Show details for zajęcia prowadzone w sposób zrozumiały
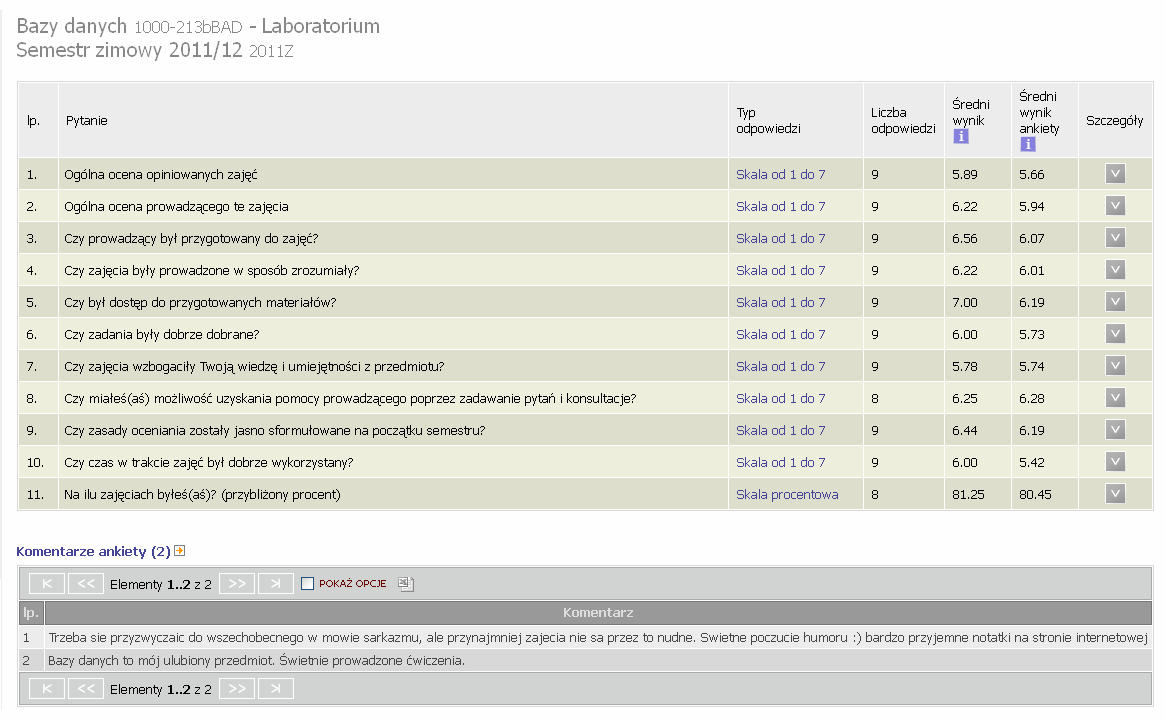The height and width of the screenshot is (720, 1166). coord(1115,270)
